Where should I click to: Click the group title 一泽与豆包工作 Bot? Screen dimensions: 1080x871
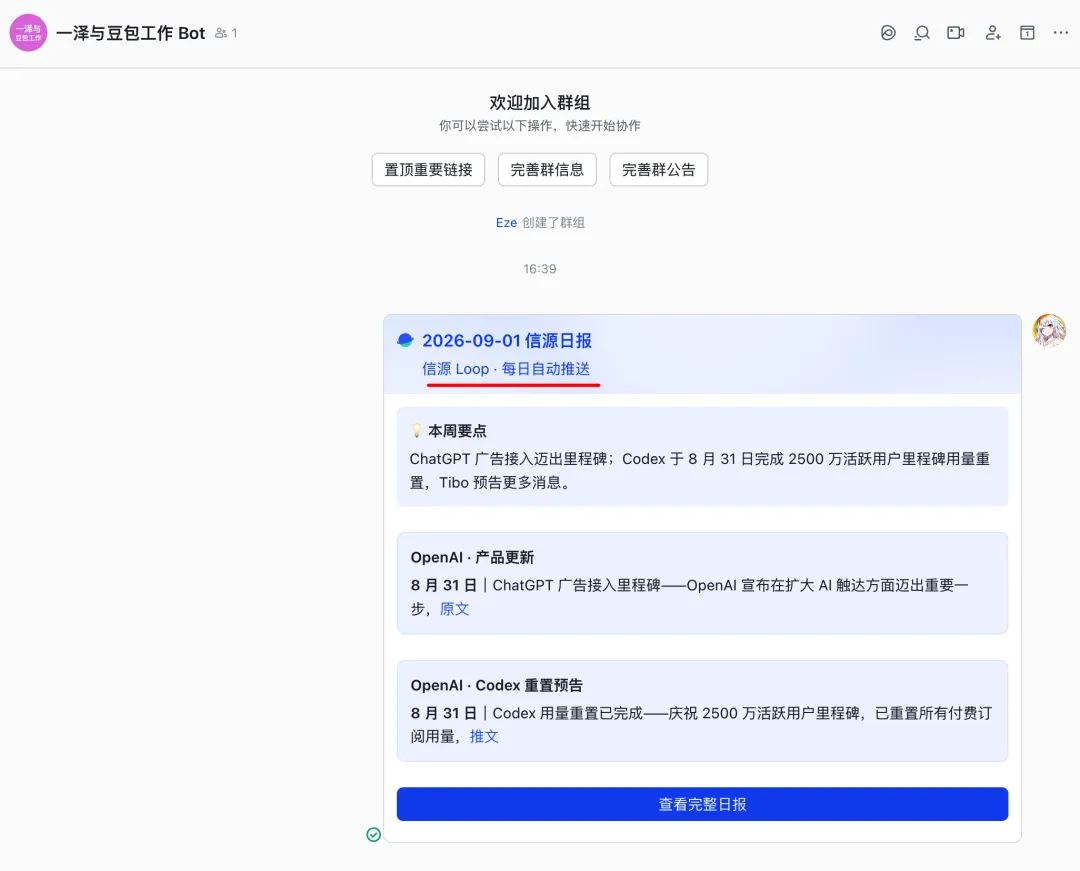pyautogui.click(x=130, y=33)
